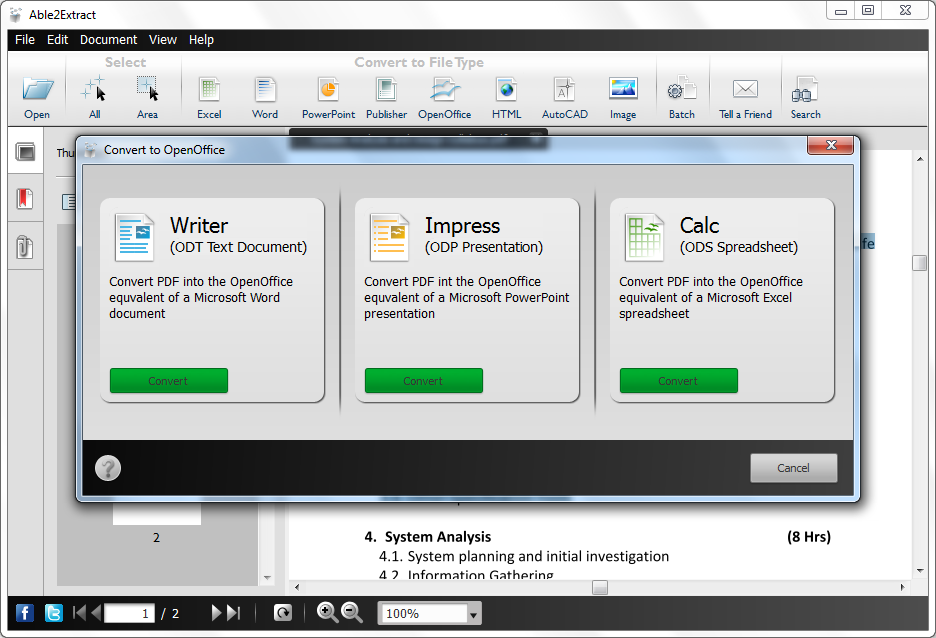Zoom in on the document
The width and height of the screenshot is (936, 638).
pyautogui.click(x=326, y=612)
